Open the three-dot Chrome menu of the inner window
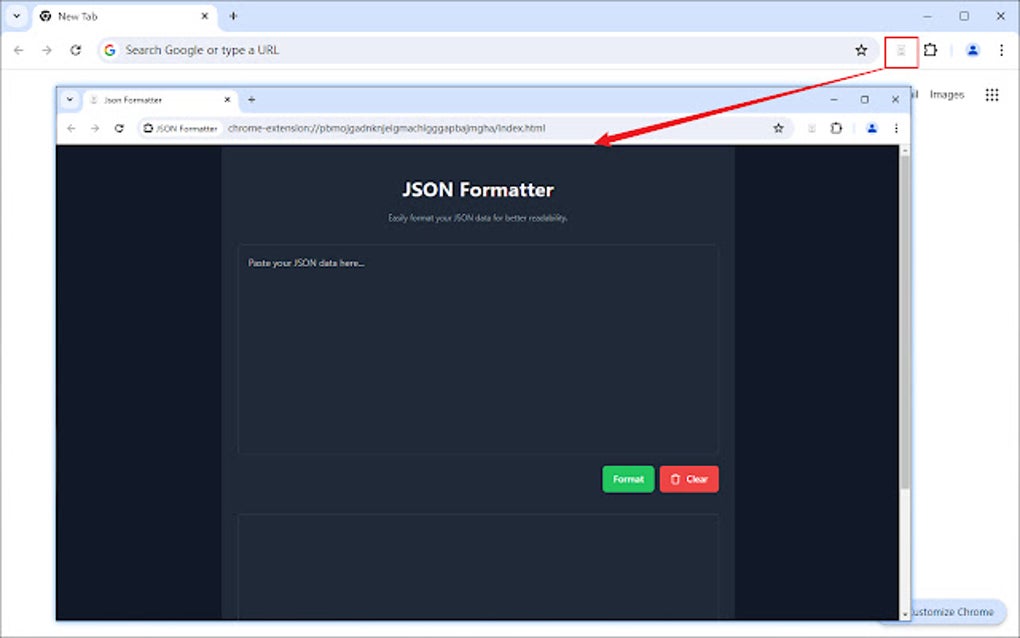Screen dimensions: 1020x638 [896, 128]
